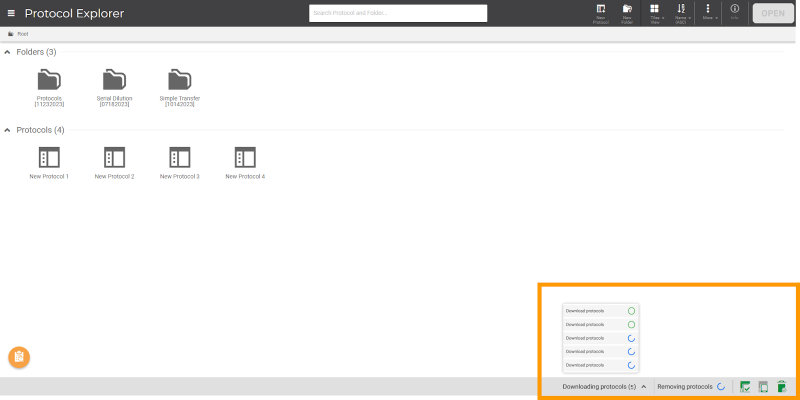Open the More options dropdown

(x=708, y=12)
